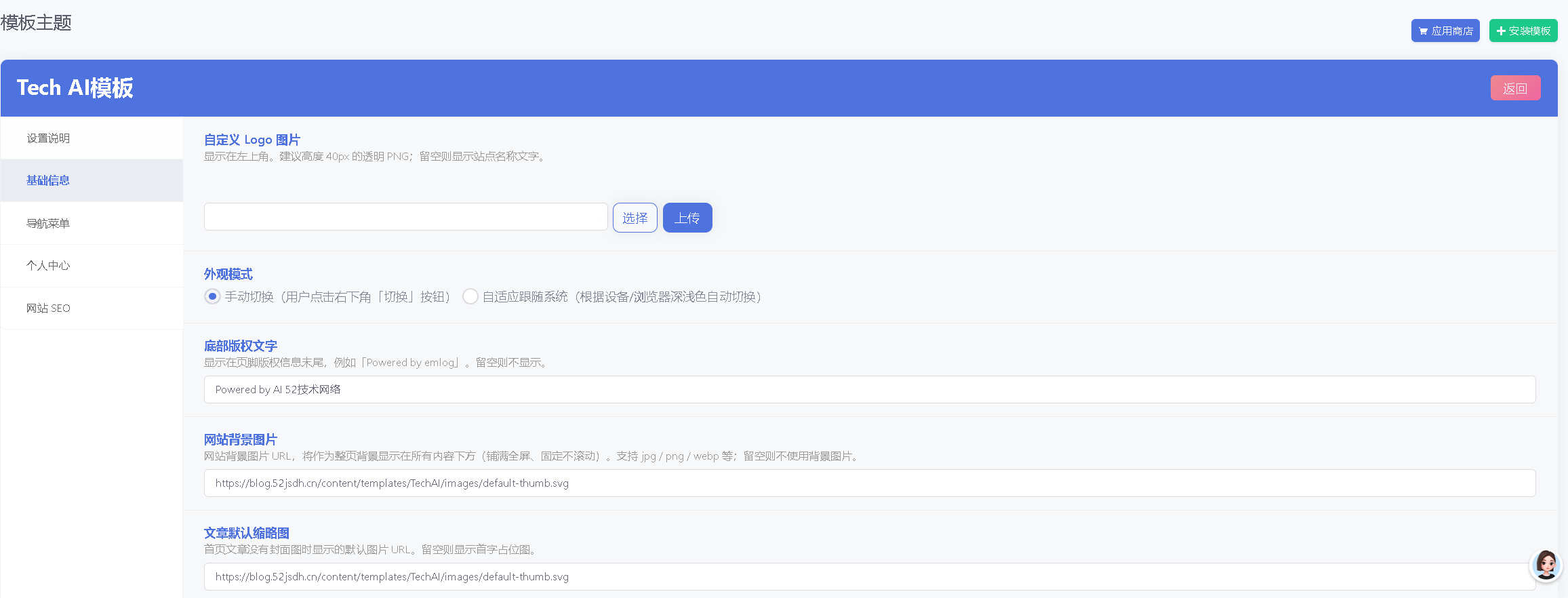Click the 返回 button
Screen dimensions: 1568x598
click(1515, 88)
